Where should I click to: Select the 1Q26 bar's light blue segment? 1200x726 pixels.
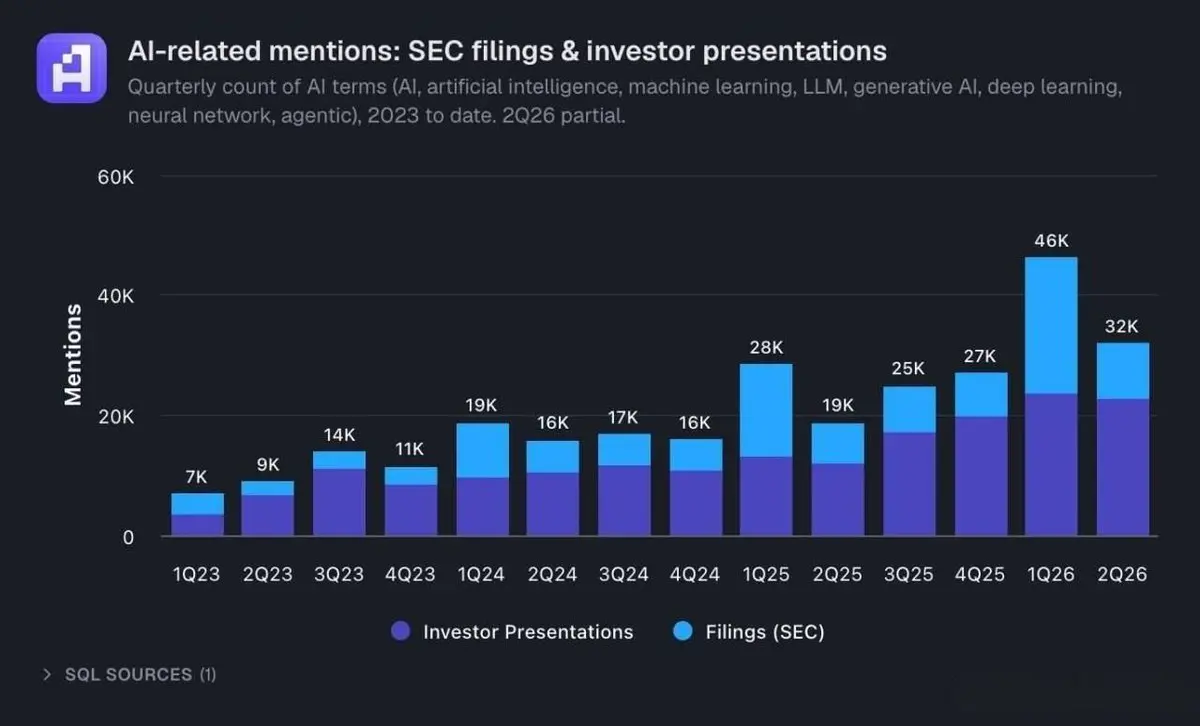tap(1051, 326)
